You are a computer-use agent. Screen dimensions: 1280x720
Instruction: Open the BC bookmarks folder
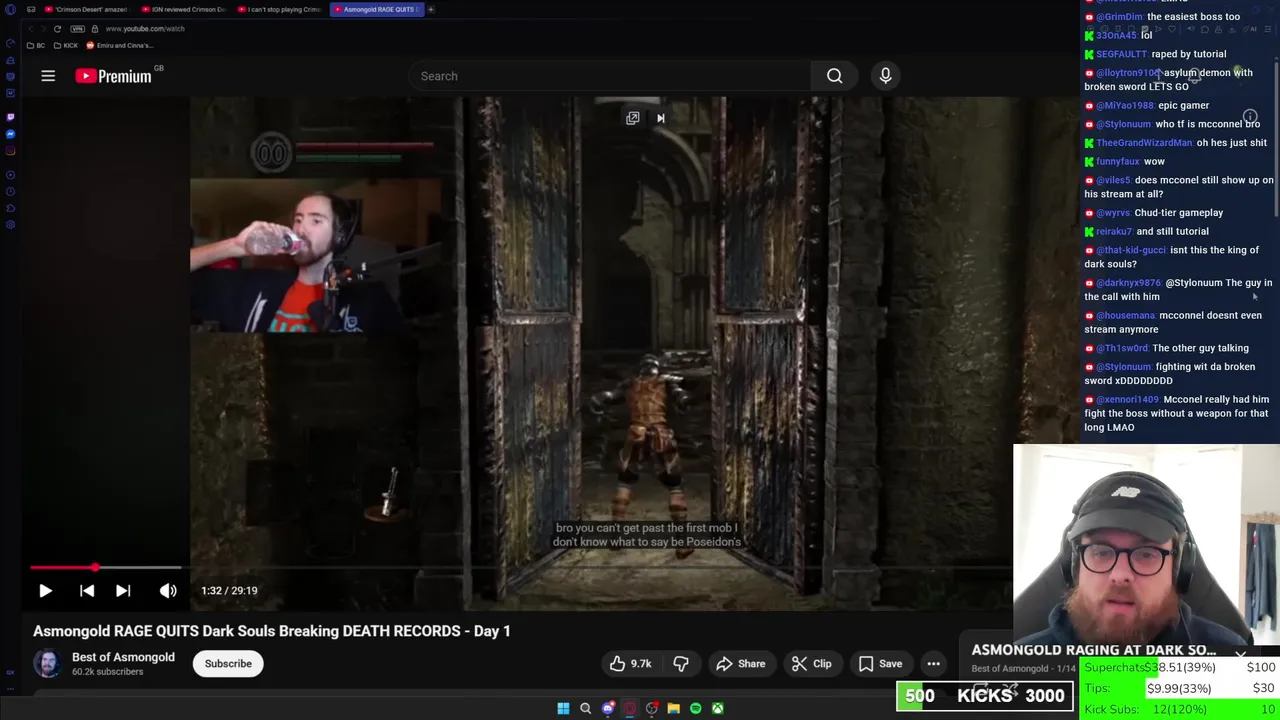36,45
